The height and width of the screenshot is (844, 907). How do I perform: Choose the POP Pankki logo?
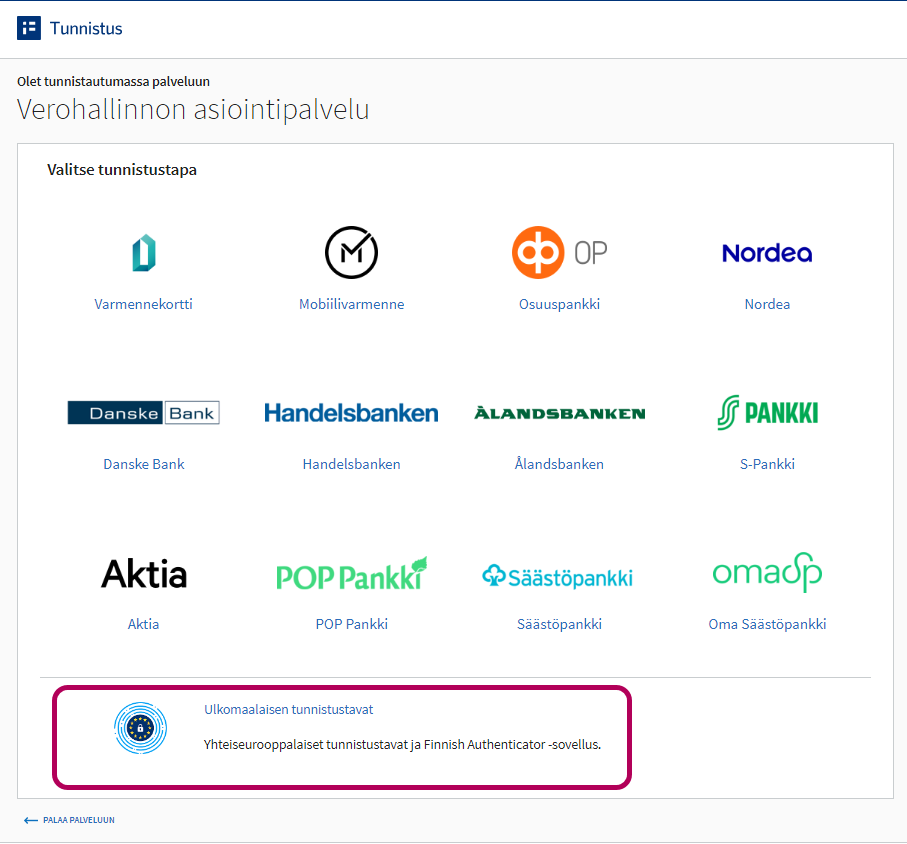point(351,573)
